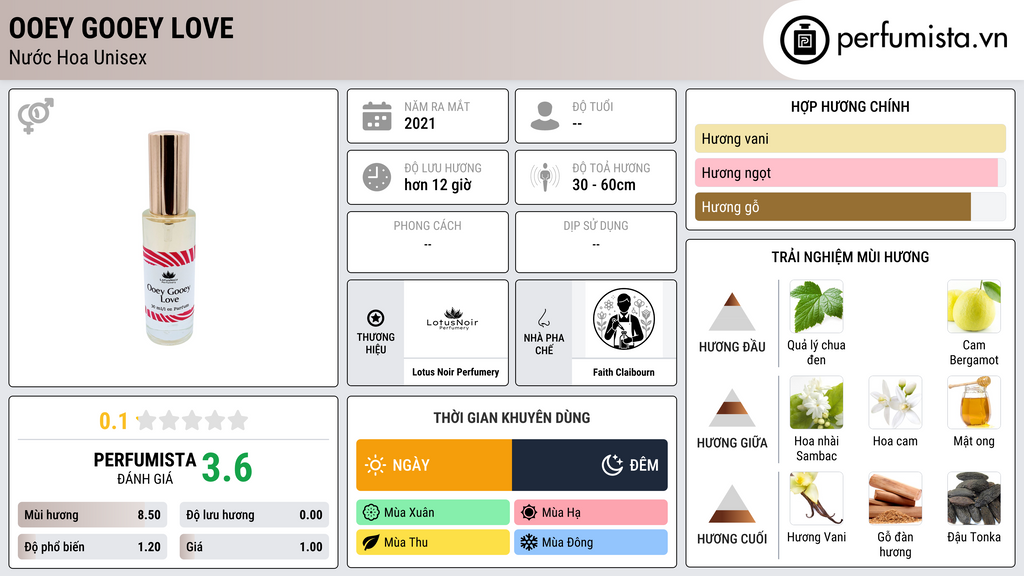Click the sun icon in Mùa Hạ
1024x576 pixels.
tap(529, 513)
